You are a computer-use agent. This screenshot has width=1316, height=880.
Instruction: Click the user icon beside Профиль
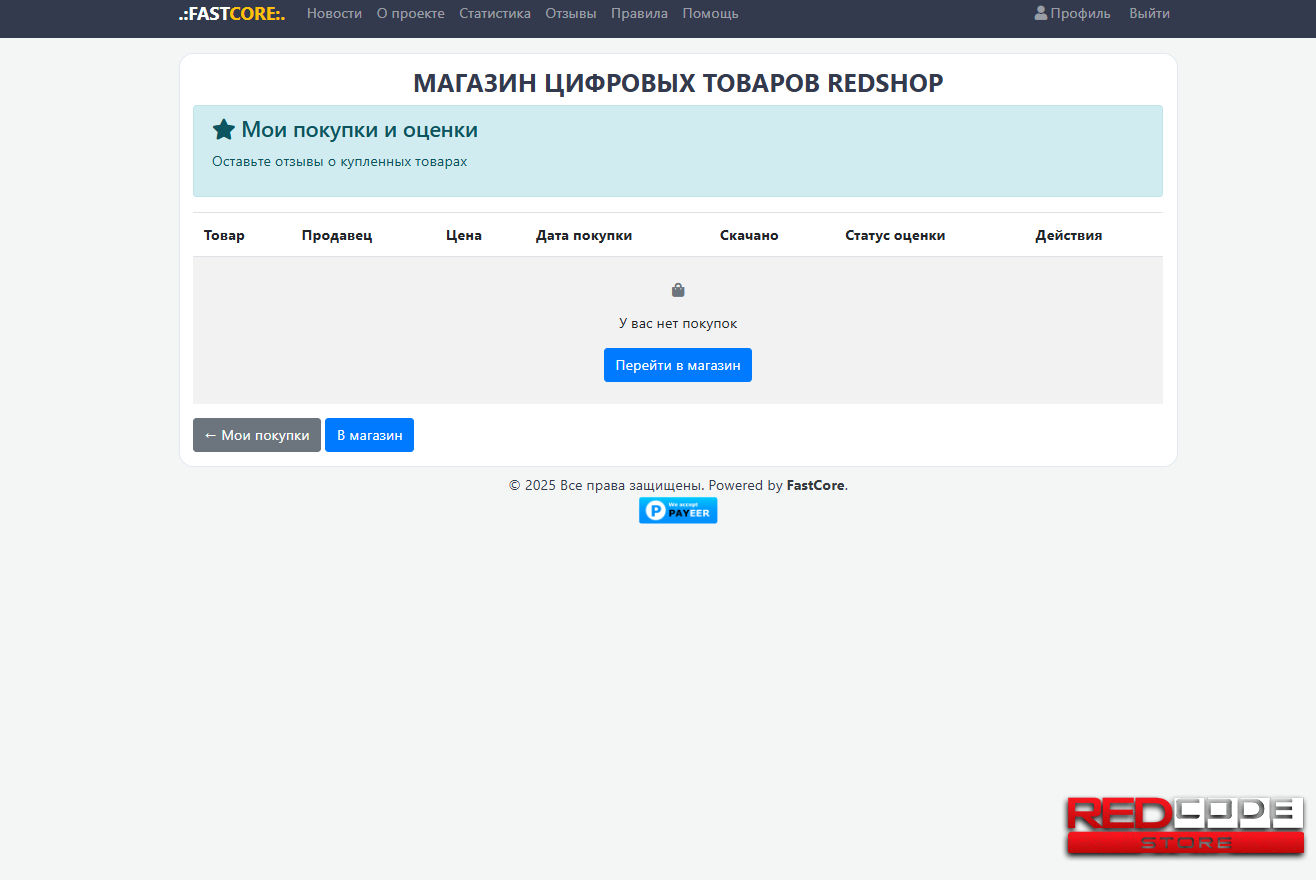[x=1040, y=13]
